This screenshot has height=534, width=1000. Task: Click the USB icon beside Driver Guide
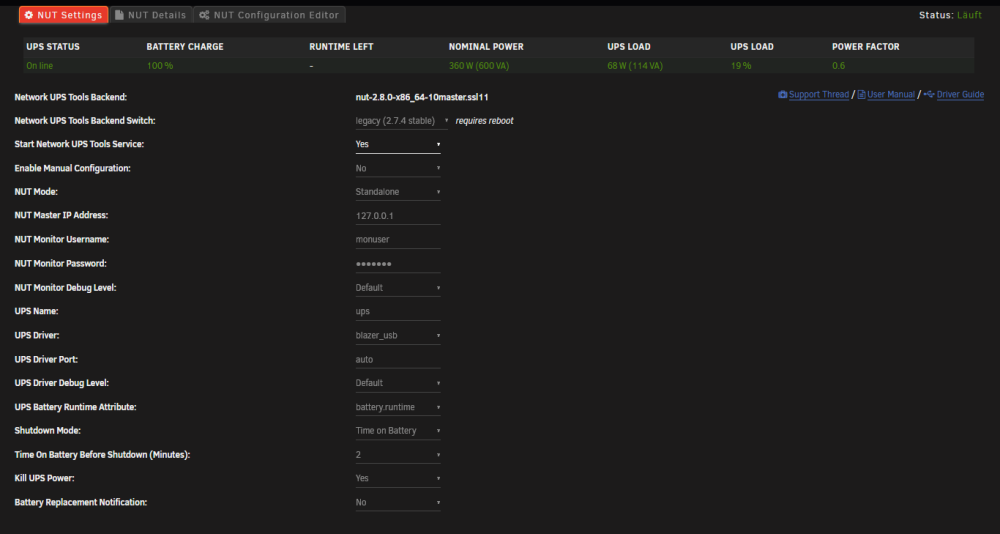(x=929, y=94)
